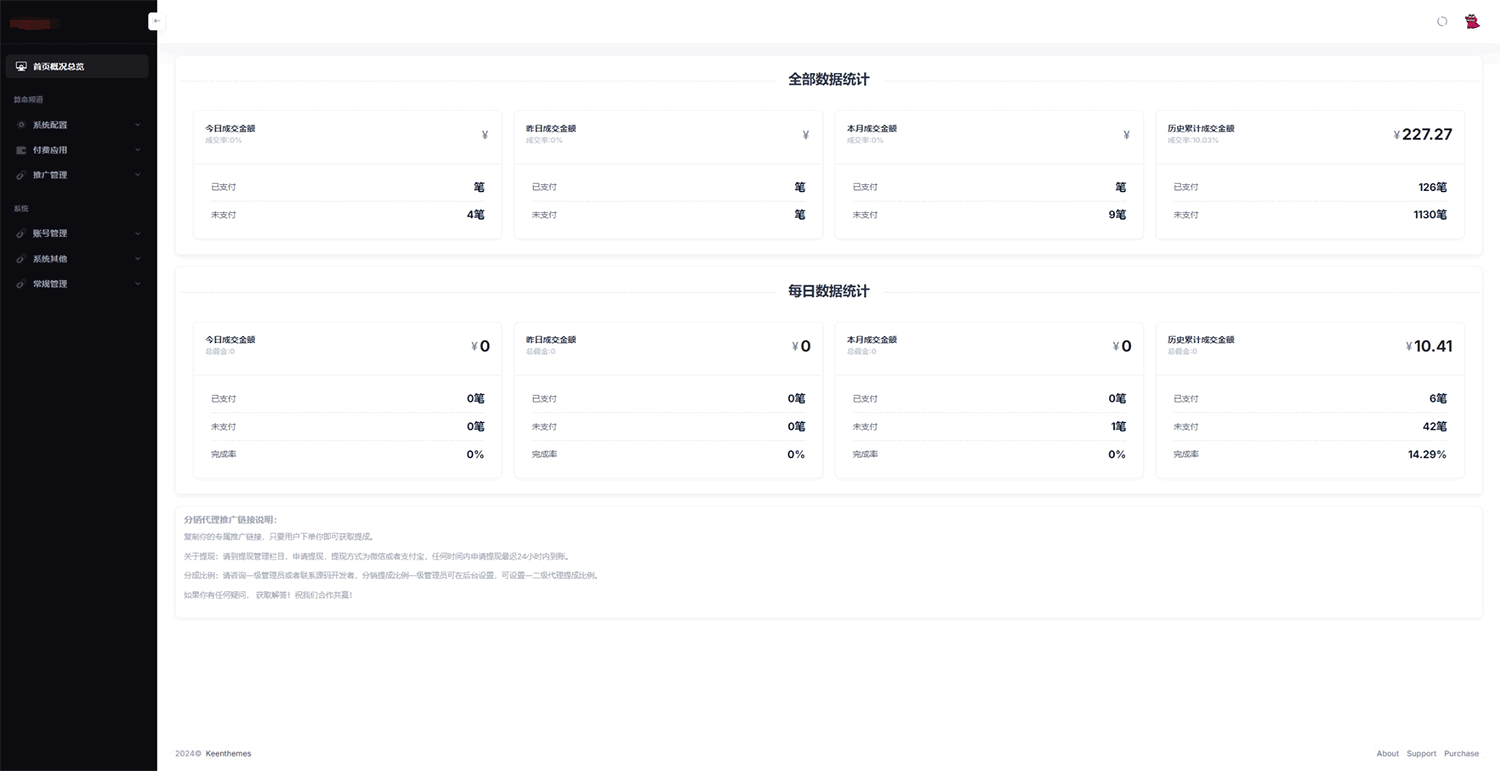This screenshot has height=771, width=1500.
Task: Select the 付费应用 menu label
Action: (50, 150)
